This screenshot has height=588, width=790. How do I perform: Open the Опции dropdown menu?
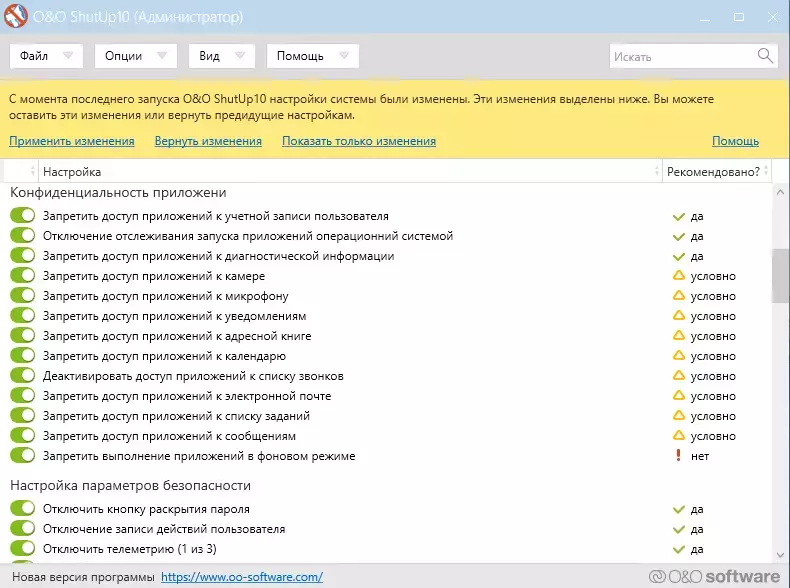(136, 56)
